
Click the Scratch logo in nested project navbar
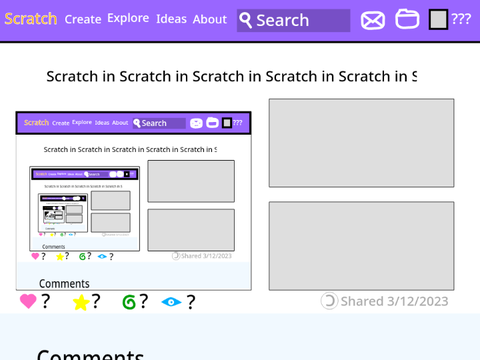point(36,123)
